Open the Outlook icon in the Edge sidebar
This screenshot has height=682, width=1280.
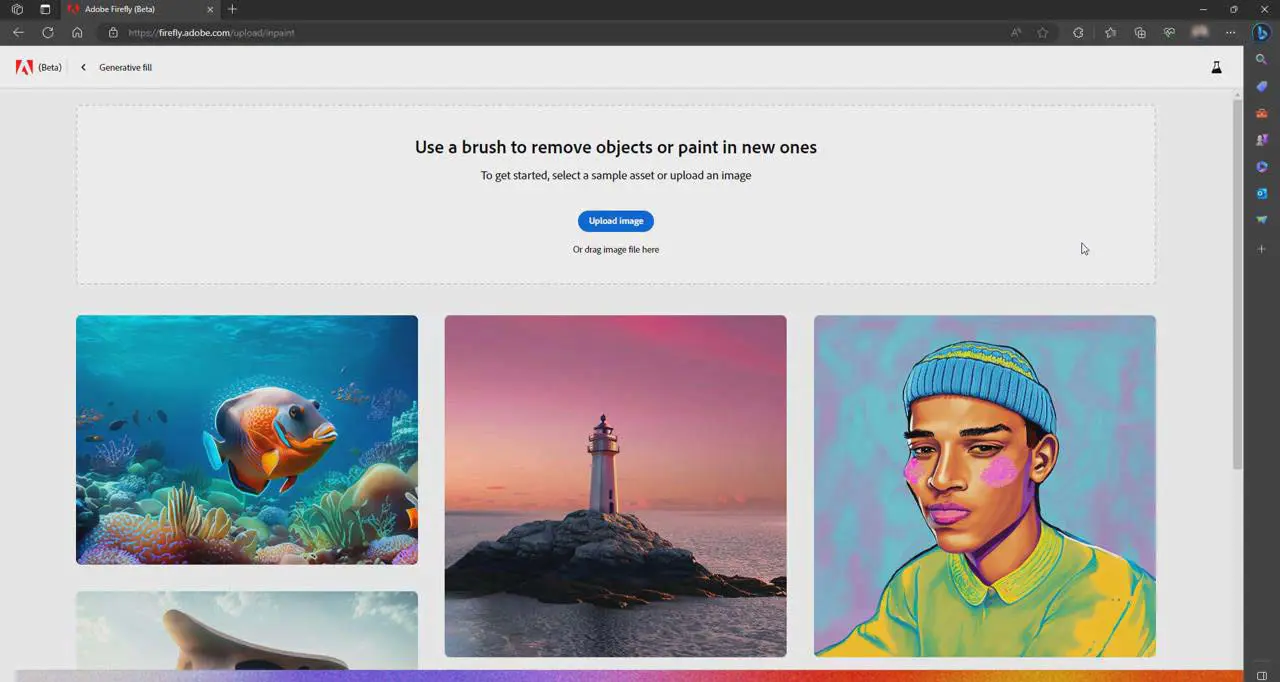point(1262,193)
